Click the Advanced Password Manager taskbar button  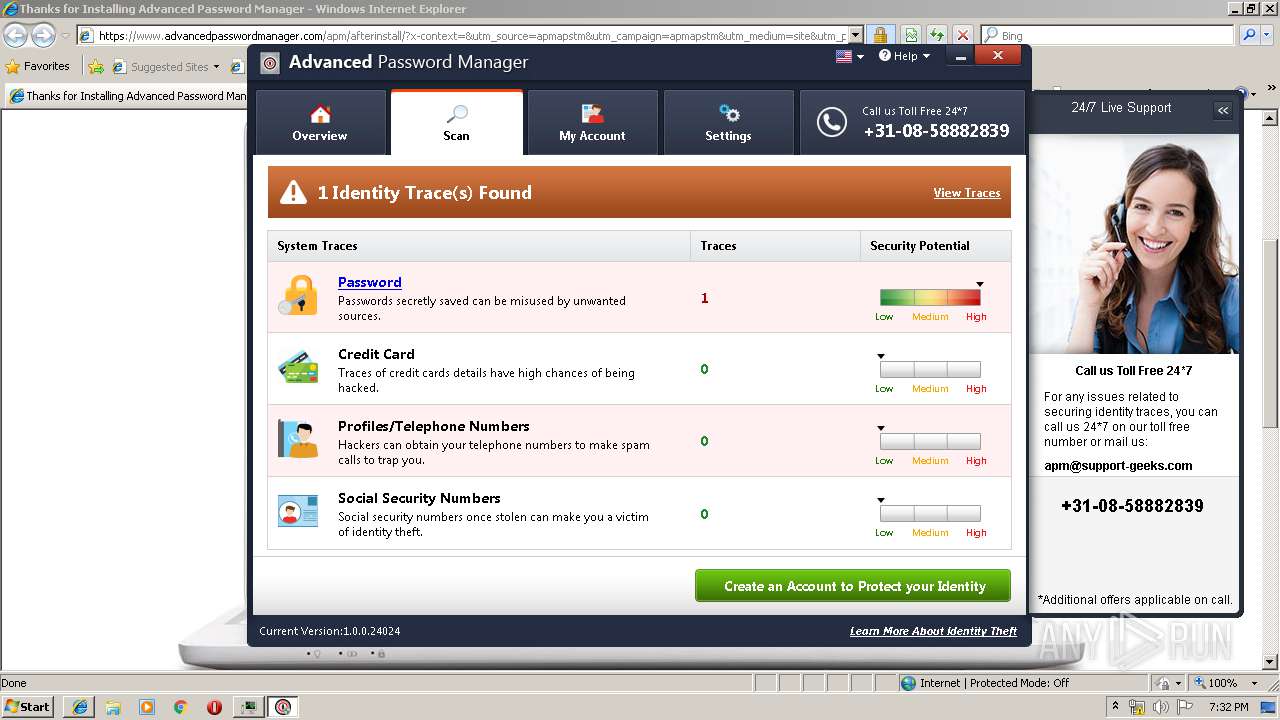283,707
